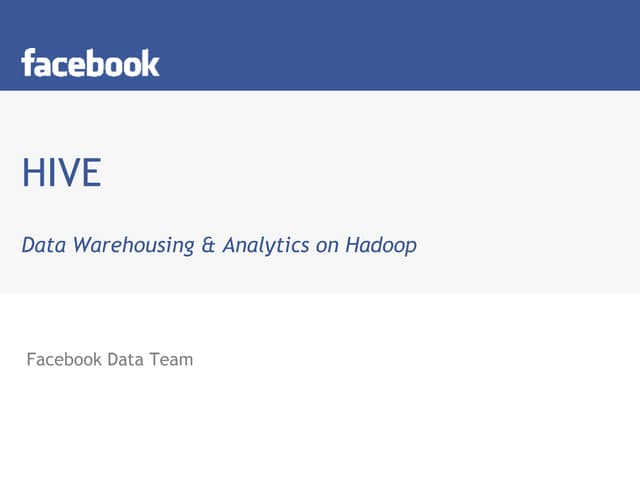
Task: Click the white facebook logo
Action: coord(90,63)
